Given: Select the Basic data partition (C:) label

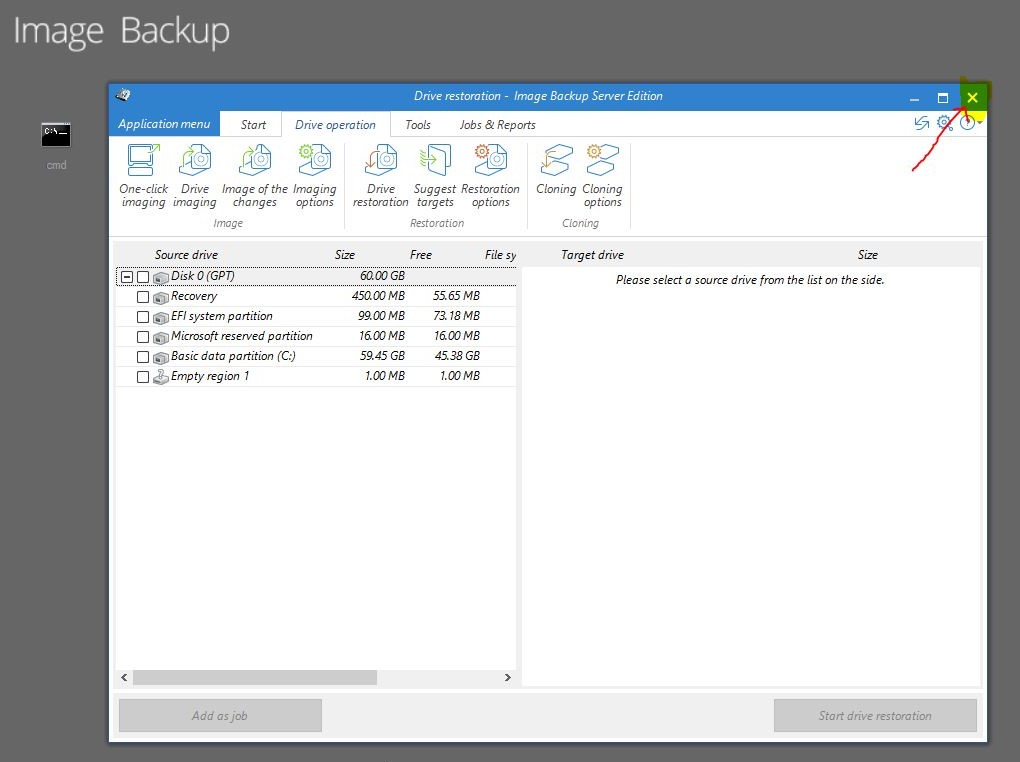Looking at the screenshot, I should coord(233,357).
